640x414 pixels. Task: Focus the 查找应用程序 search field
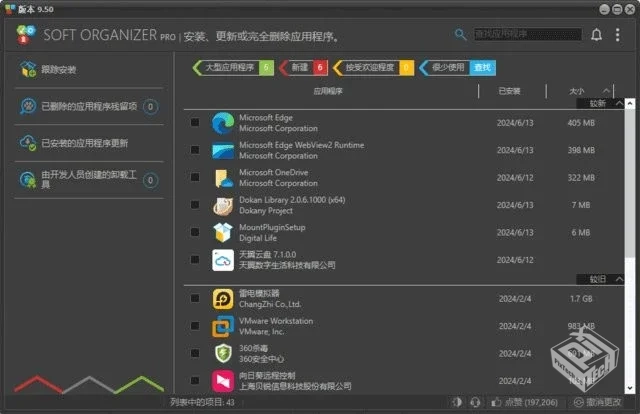(x=528, y=34)
